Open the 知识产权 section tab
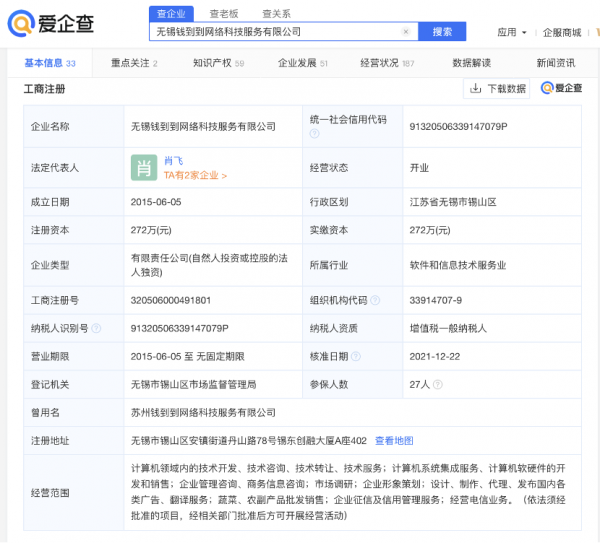 [218, 63]
